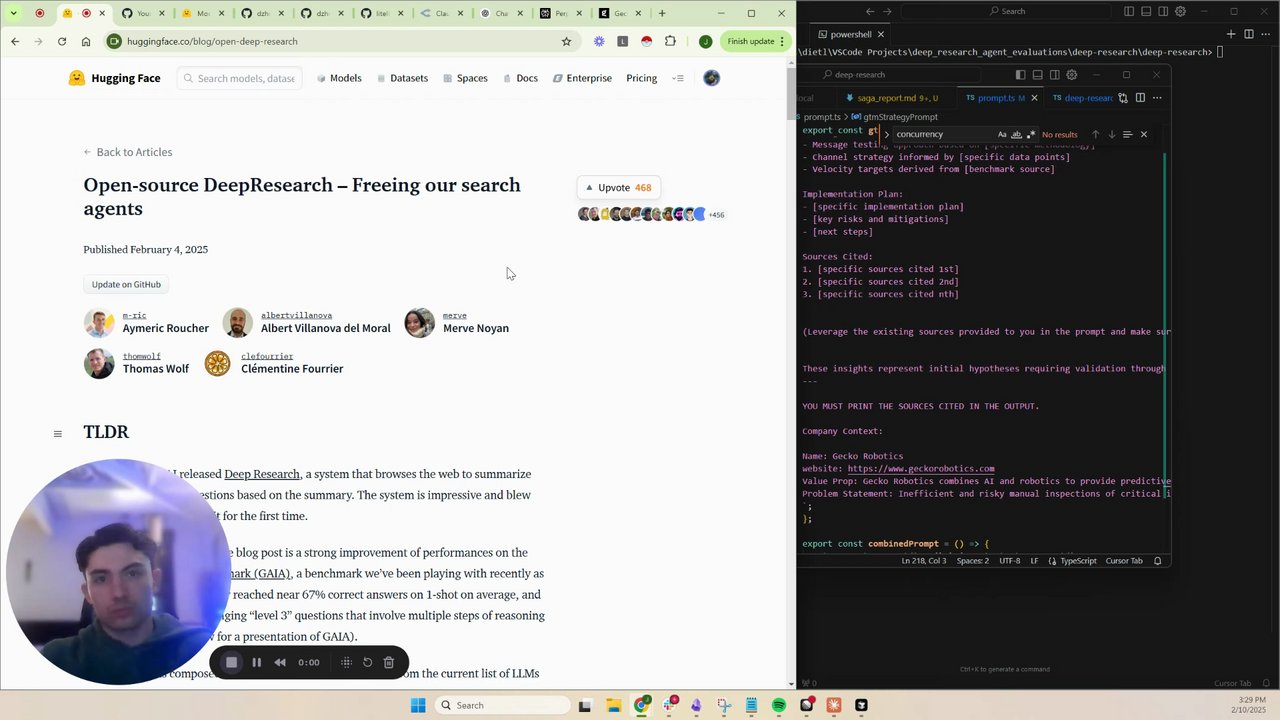The width and height of the screenshot is (1280, 720).
Task: Open the Docs navigation item
Action: pos(520,78)
